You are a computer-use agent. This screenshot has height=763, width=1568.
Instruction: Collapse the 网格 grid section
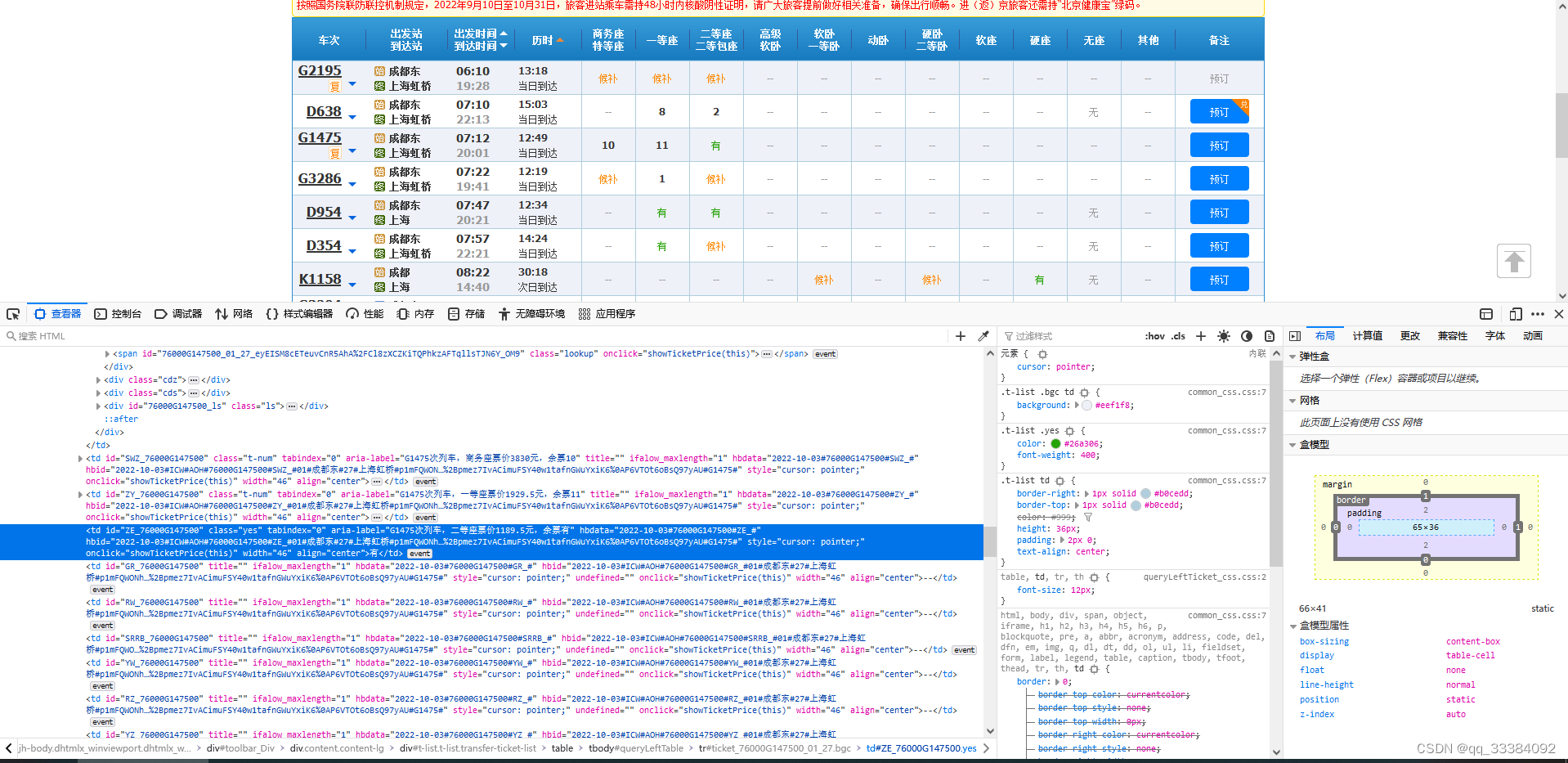1292,401
